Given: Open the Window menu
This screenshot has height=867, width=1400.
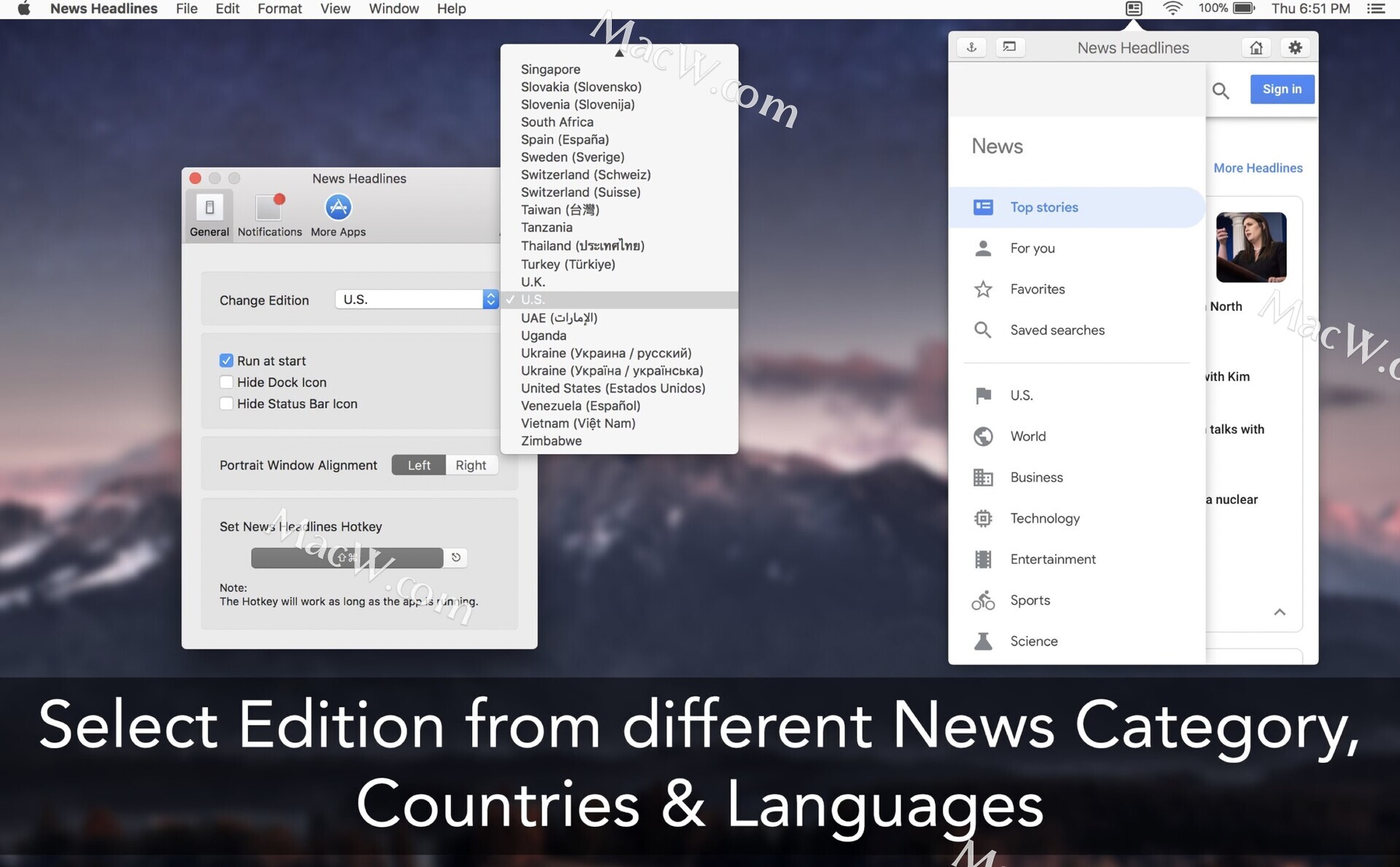Looking at the screenshot, I should pyautogui.click(x=394, y=9).
